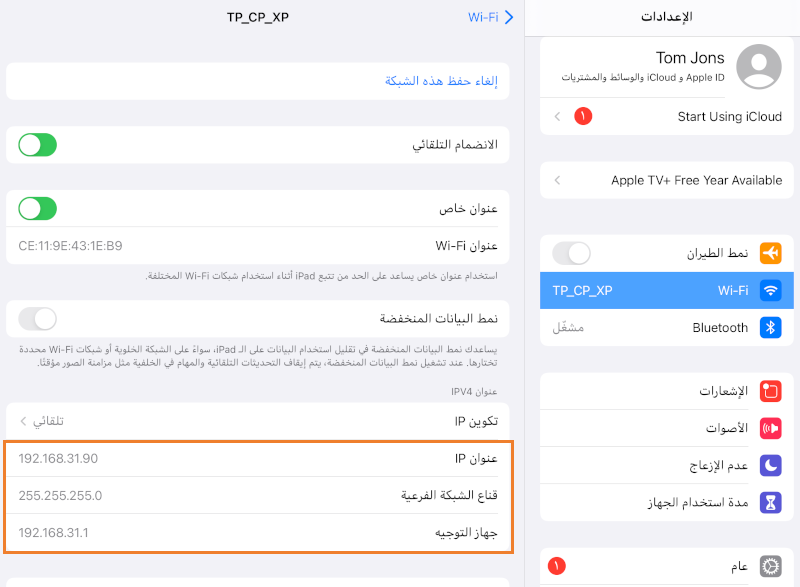Image resolution: width=800 pixels, height=587 pixels.
Task: Select the Bluetooth icon in the sidebar
Action: [x=770, y=327]
